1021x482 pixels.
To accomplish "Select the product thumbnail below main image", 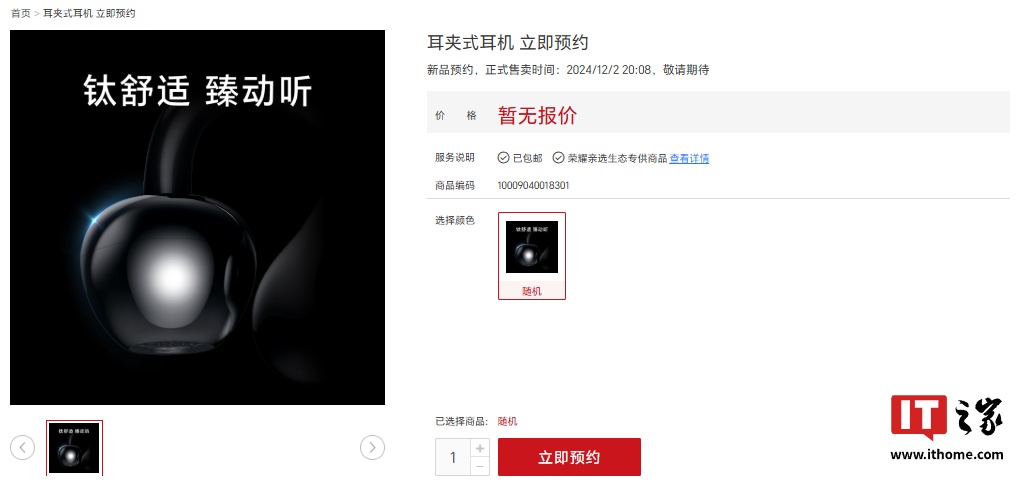I will click(x=74, y=448).
